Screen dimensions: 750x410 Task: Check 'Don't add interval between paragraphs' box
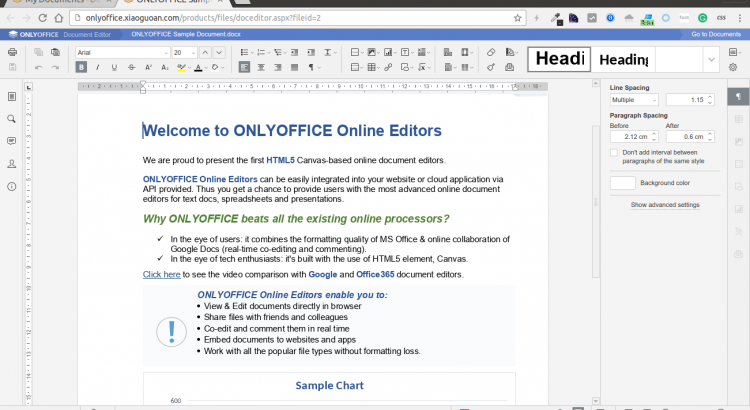click(614, 152)
